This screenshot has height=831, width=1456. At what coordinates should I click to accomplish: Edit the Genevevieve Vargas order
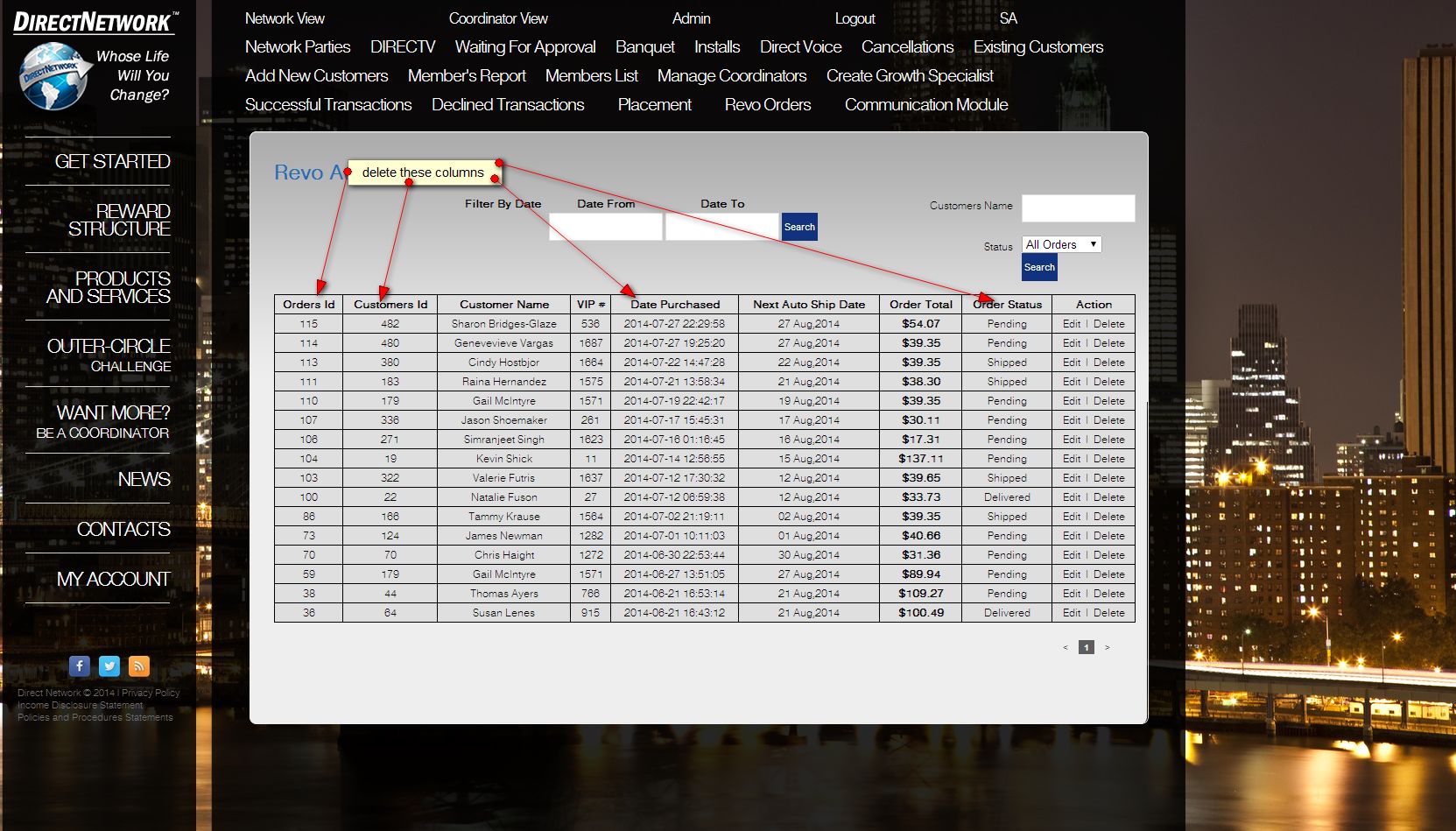[1072, 343]
